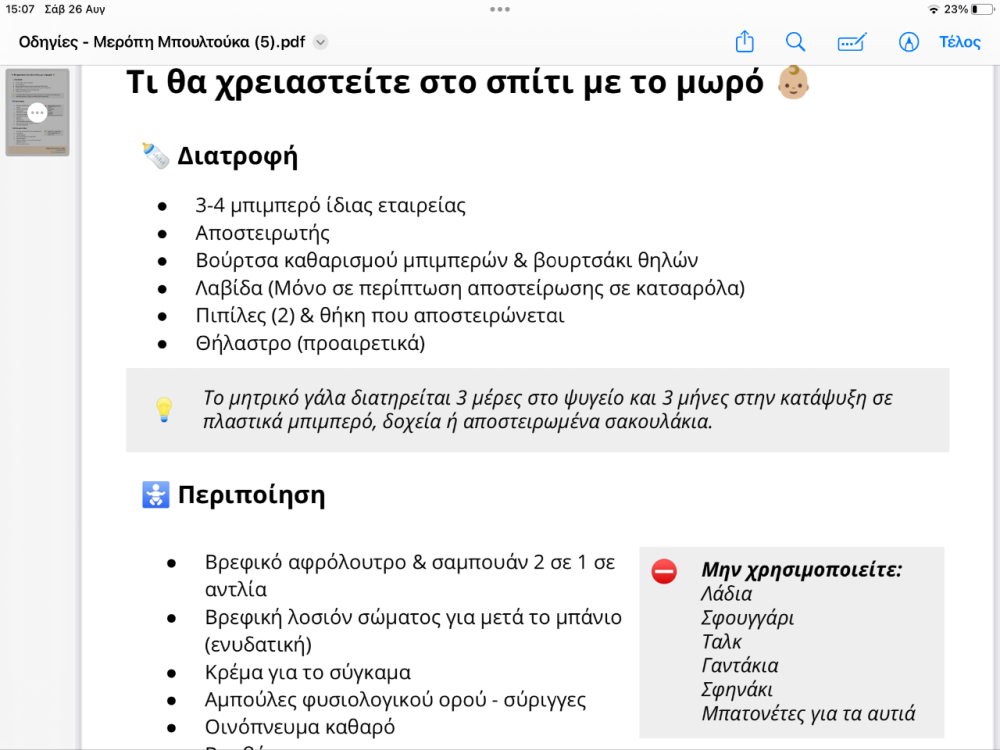1000x750 pixels.
Task: Tap Τέλος to close the document
Action: tap(959, 42)
